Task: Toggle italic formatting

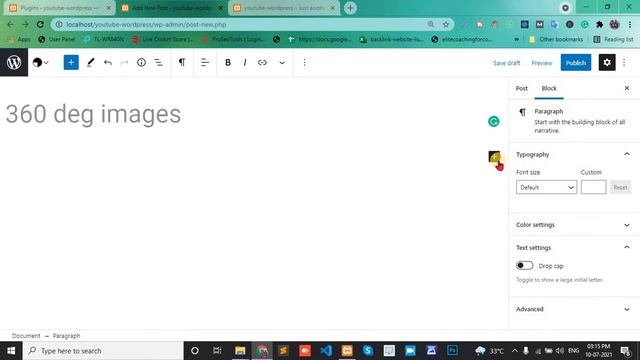Action: [x=245, y=62]
